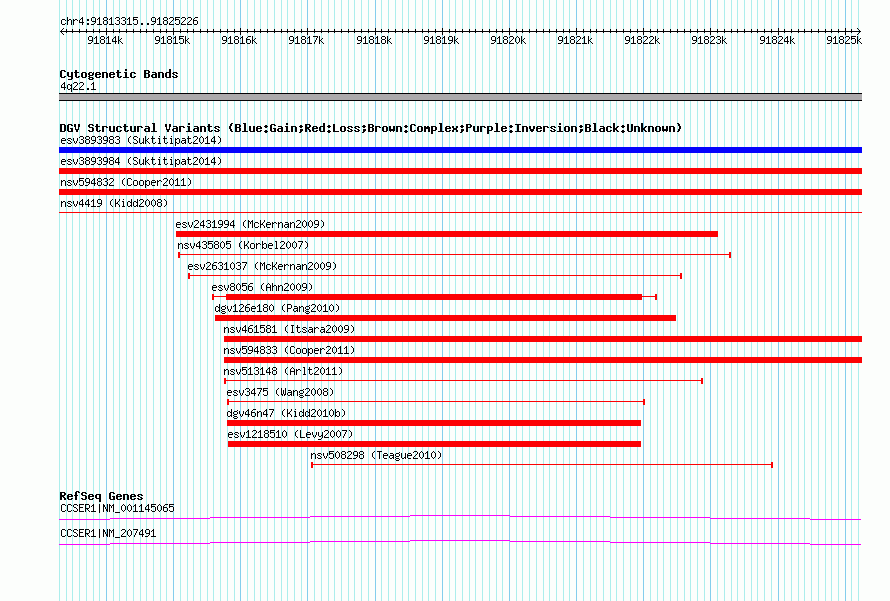890x601 pixels.
Task: Click the nsv594832 (Cooper2011) label
Action: [126, 182]
